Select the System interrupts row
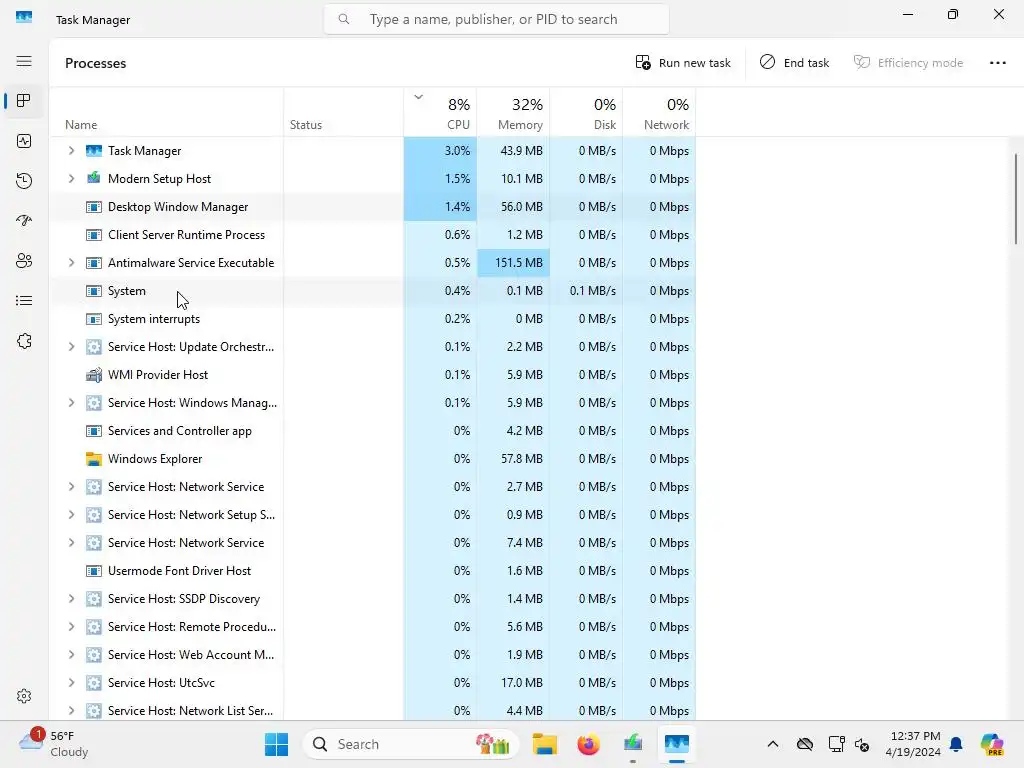Viewport: 1024px width, 768px height. pyautogui.click(x=372, y=319)
